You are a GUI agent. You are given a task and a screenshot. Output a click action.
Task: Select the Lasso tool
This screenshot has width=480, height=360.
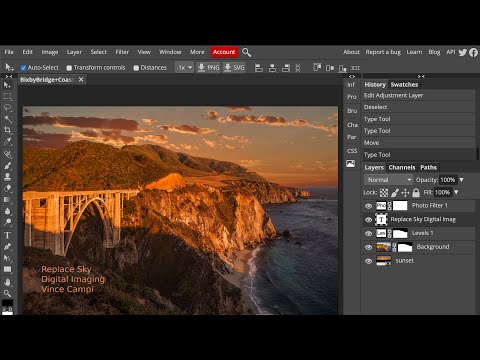click(7, 108)
